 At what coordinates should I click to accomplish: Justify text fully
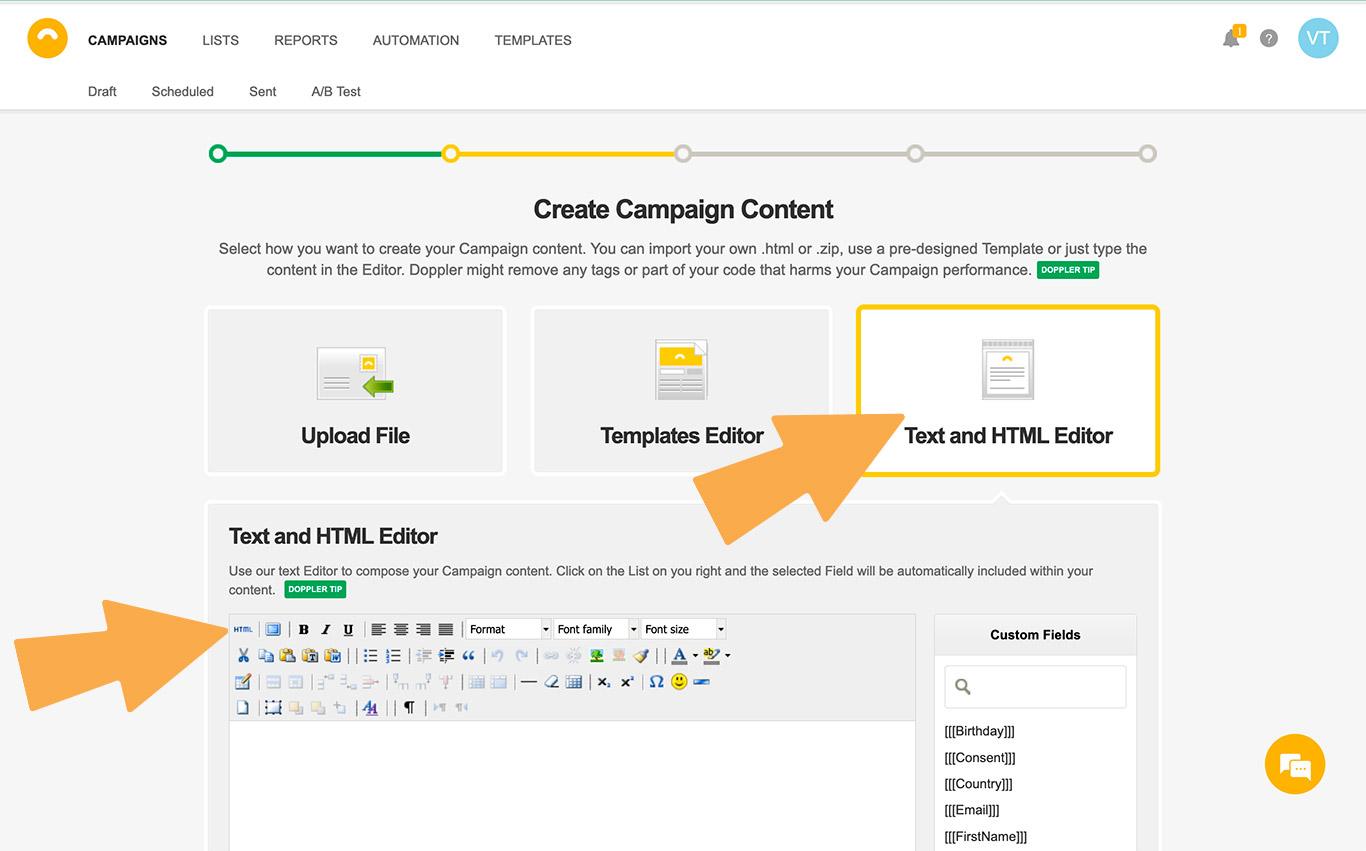click(446, 629)
